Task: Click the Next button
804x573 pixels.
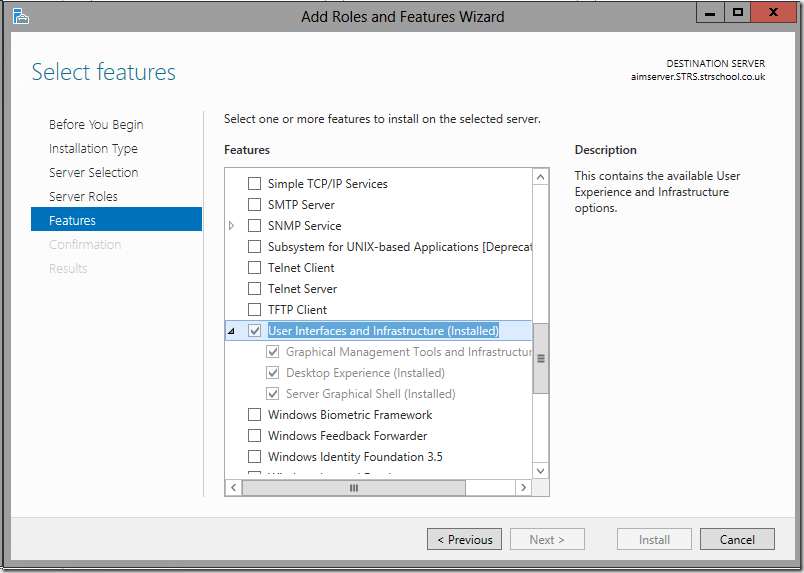Action: coord(547,540)
